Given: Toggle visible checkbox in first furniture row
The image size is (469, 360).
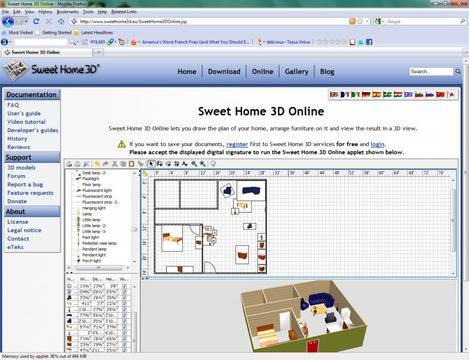Looking at the screenshot, I should [x=125, y=286].
